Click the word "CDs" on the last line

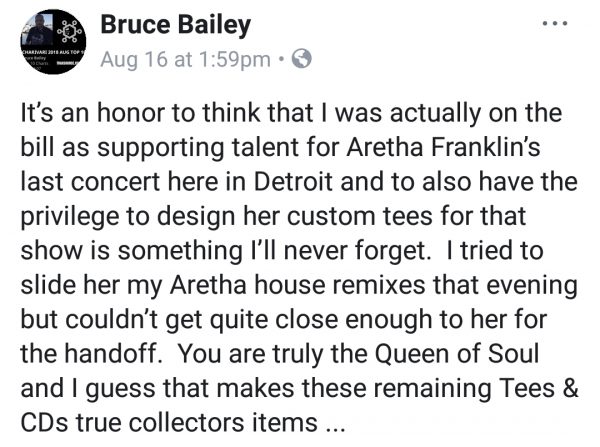pos(45,423)
